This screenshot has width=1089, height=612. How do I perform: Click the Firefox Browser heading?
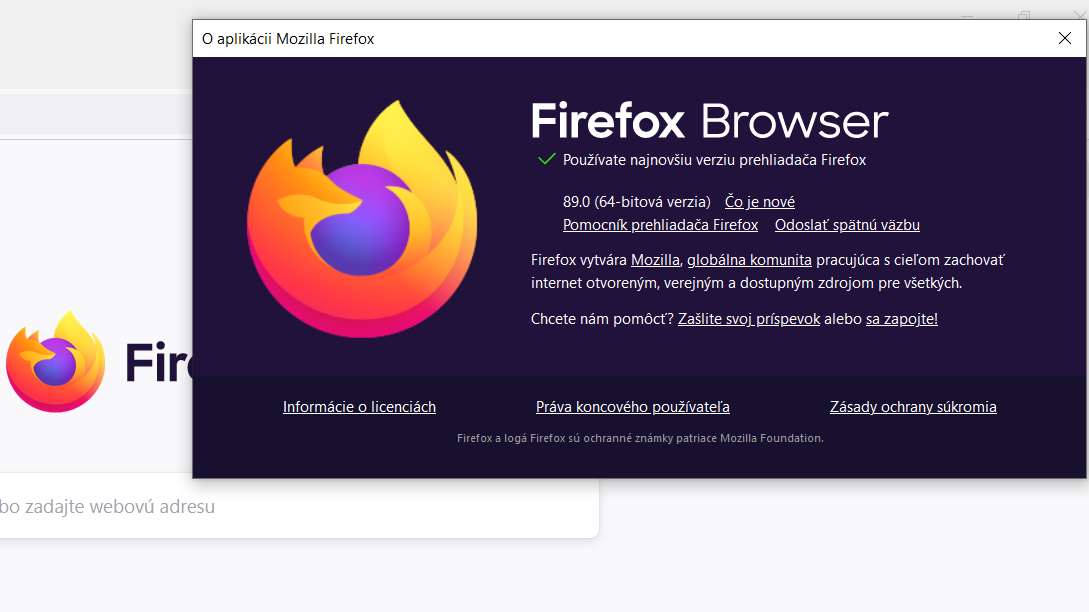click(710, 121)
